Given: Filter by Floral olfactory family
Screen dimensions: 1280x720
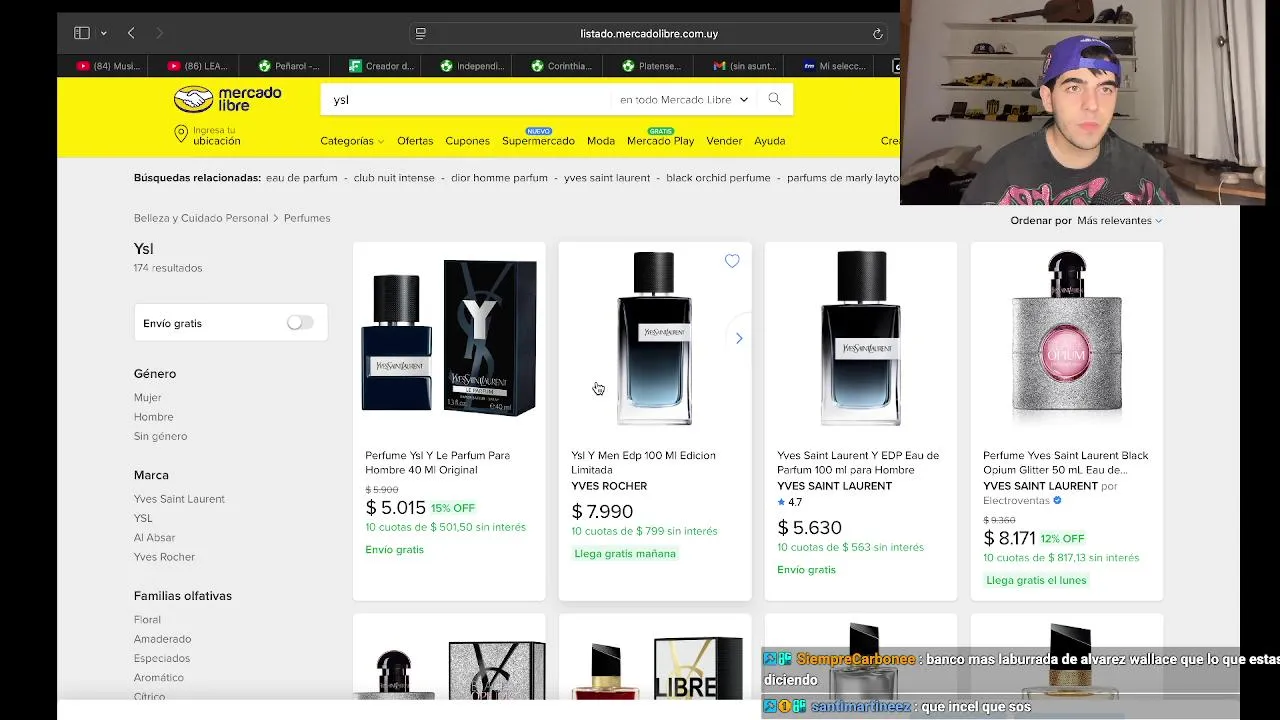Looking at the screenshot, I should [147, 620].
